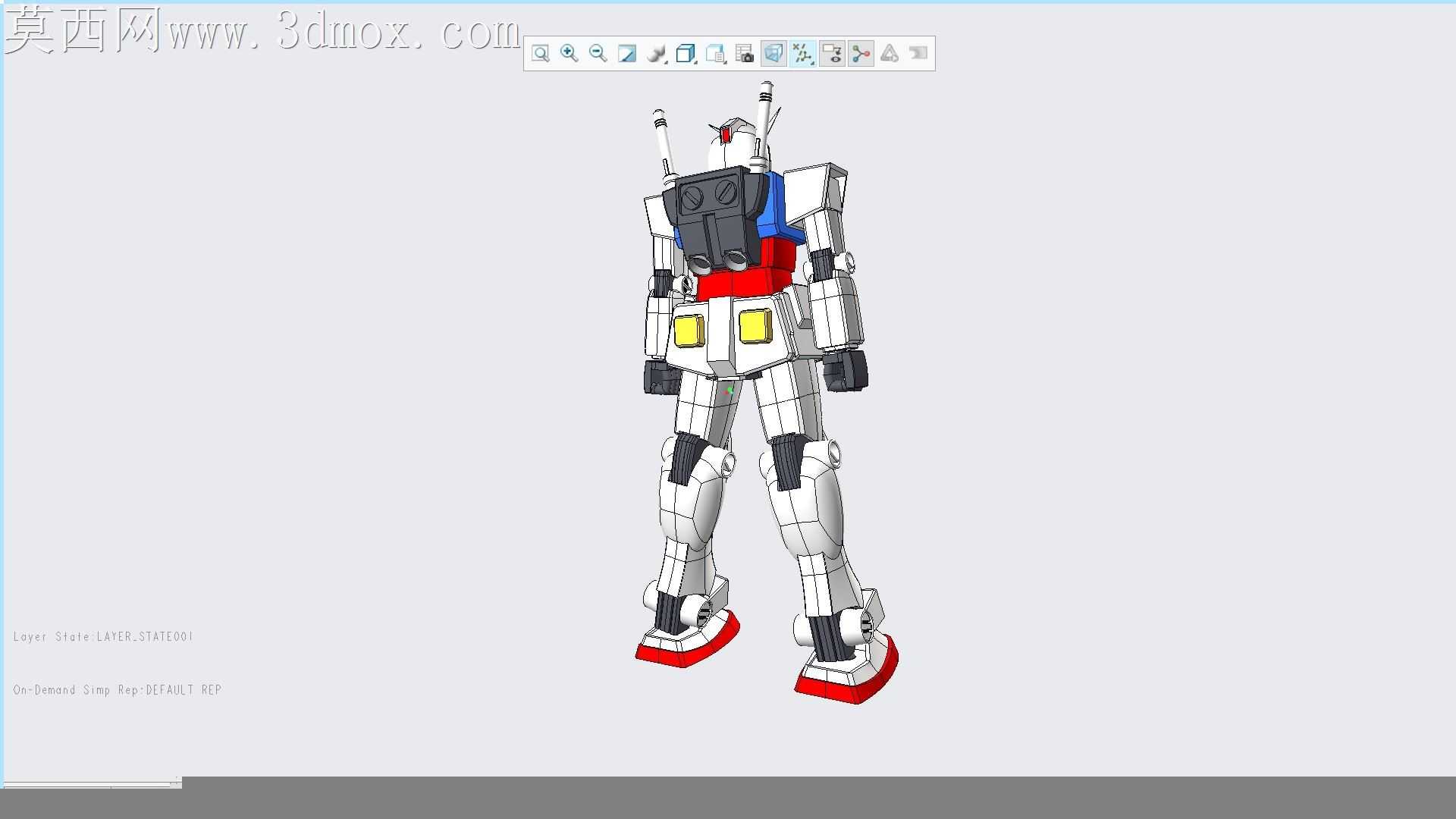Click the Refit view icon

point(540,53)
